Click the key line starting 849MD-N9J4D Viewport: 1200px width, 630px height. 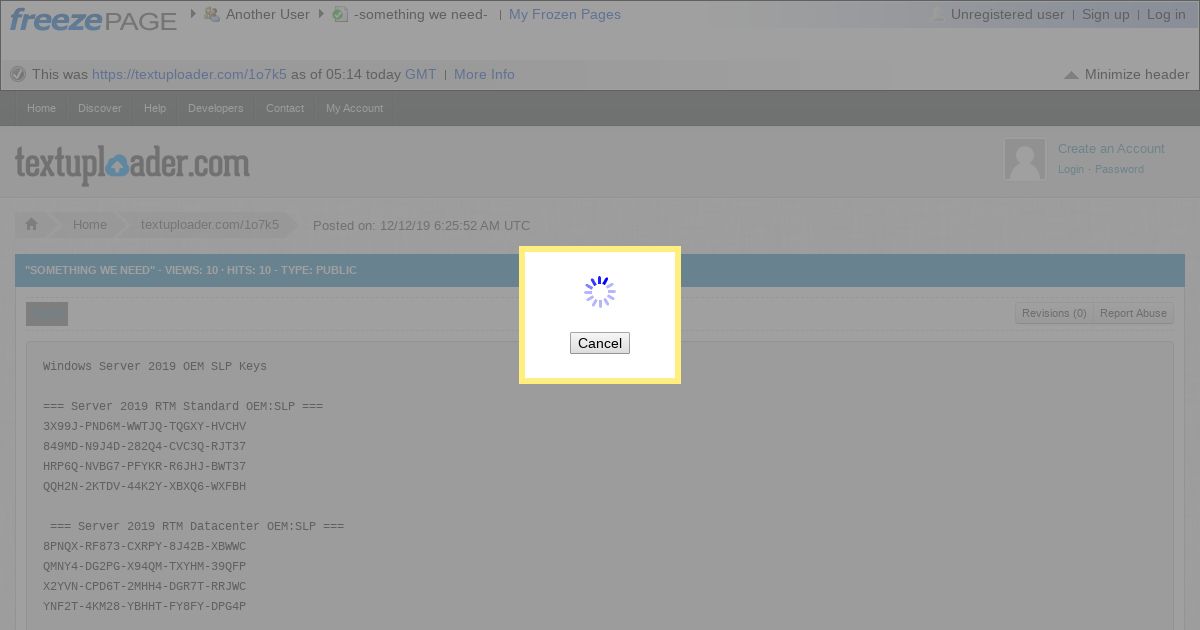click(x=144, y=446)
